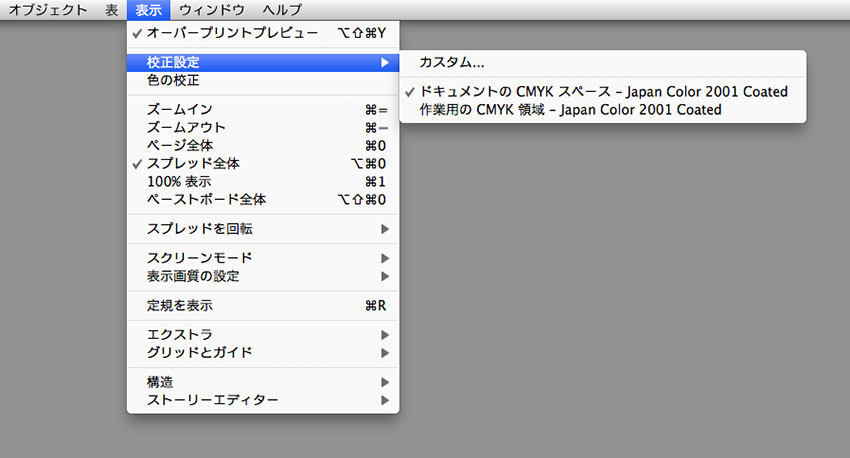This screenshot has width=850, height=458.
Task: Choose カスタム... proof setup option
Action: pyautogui.click(x=452, y=63)
